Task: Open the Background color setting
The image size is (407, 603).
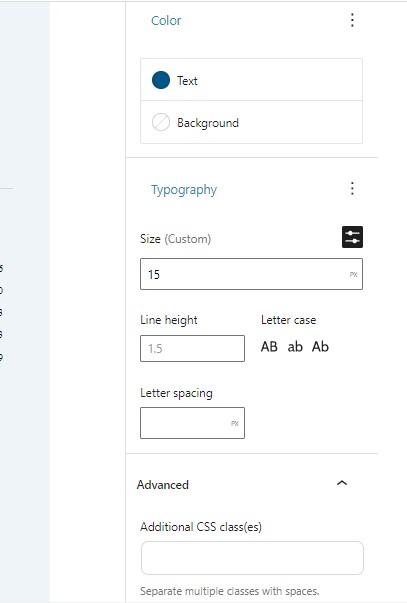Action: 251,122
